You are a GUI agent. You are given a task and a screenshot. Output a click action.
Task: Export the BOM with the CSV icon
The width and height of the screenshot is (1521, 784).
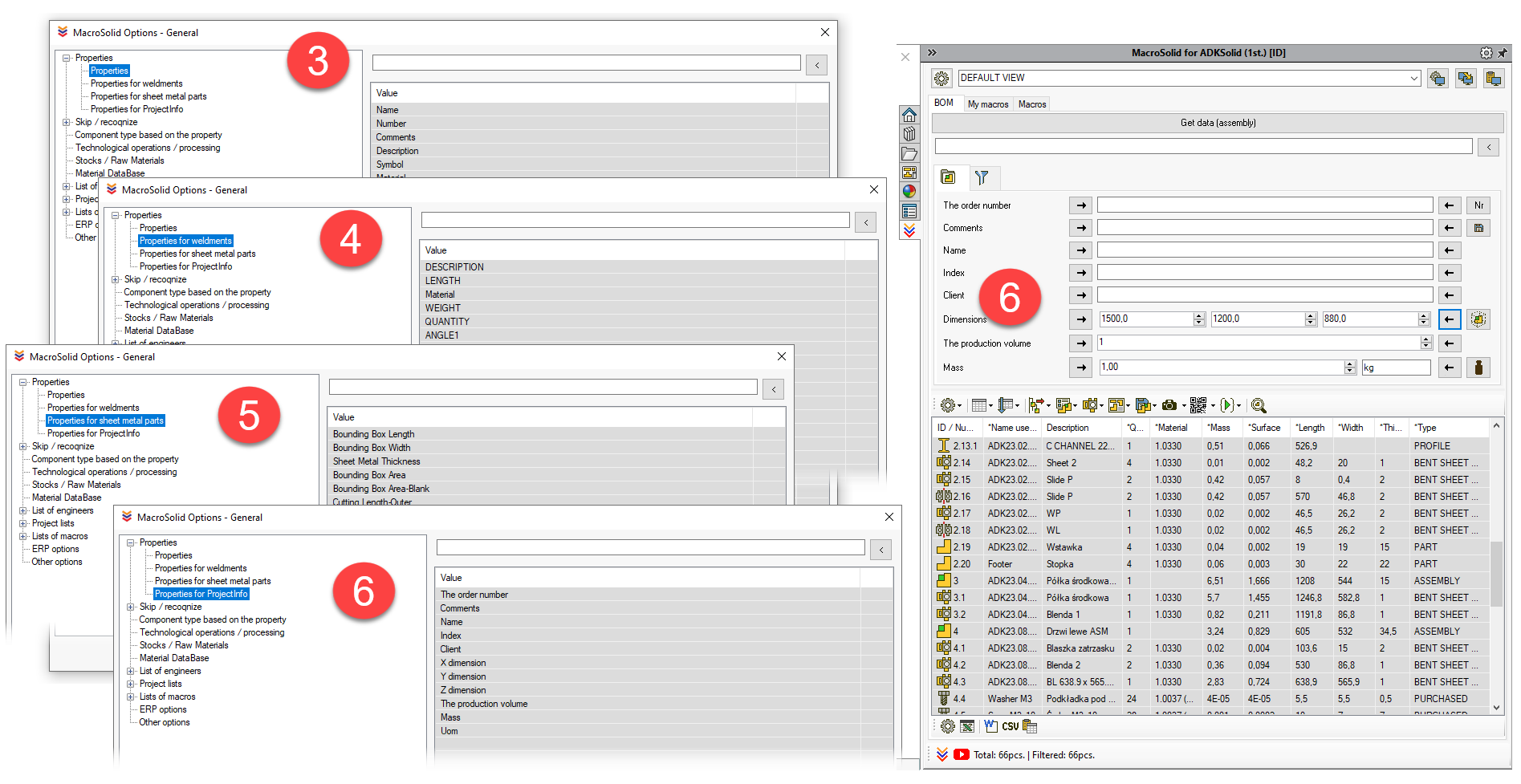pos(1010,726)
